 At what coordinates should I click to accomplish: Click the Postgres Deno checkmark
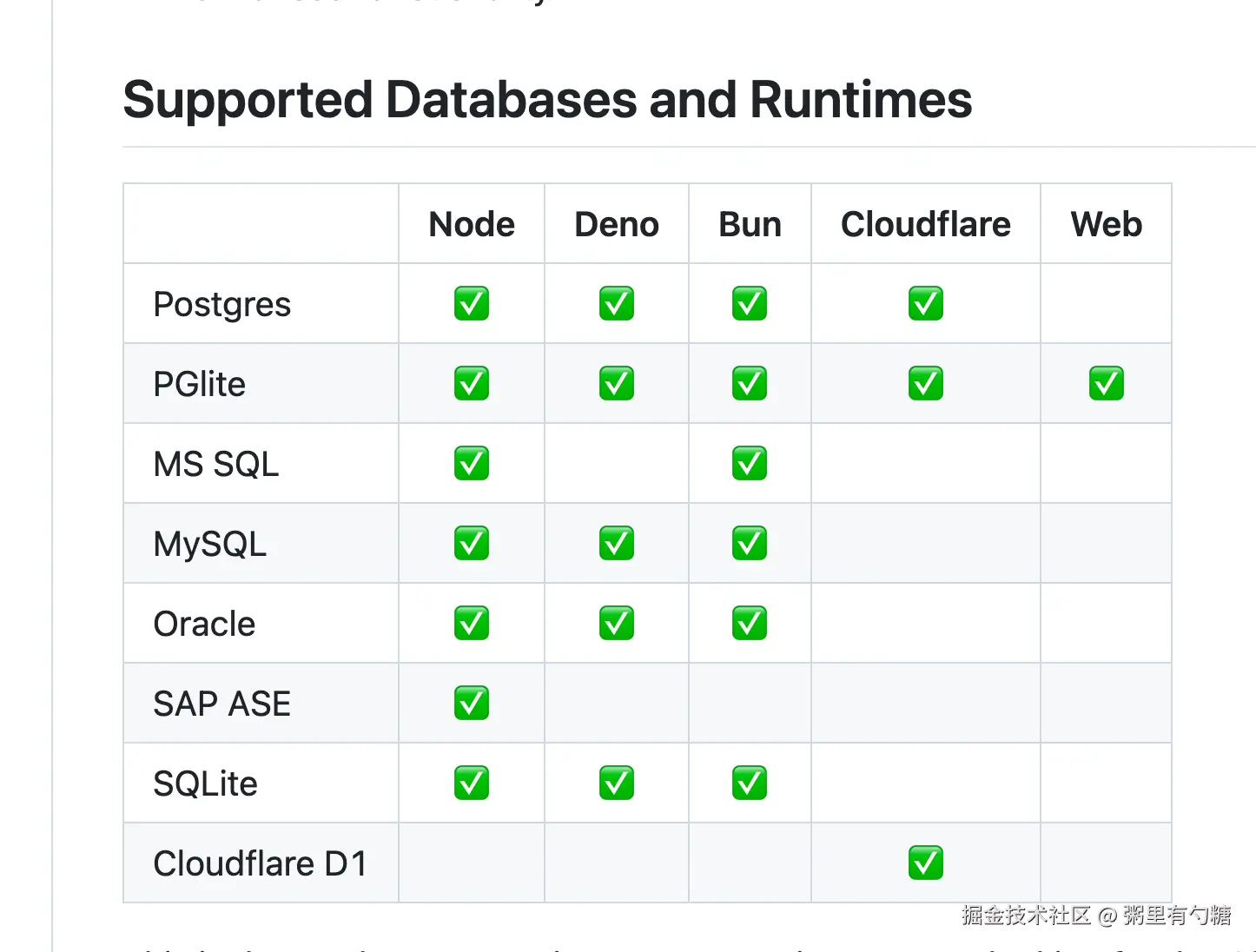click(617, 304)
